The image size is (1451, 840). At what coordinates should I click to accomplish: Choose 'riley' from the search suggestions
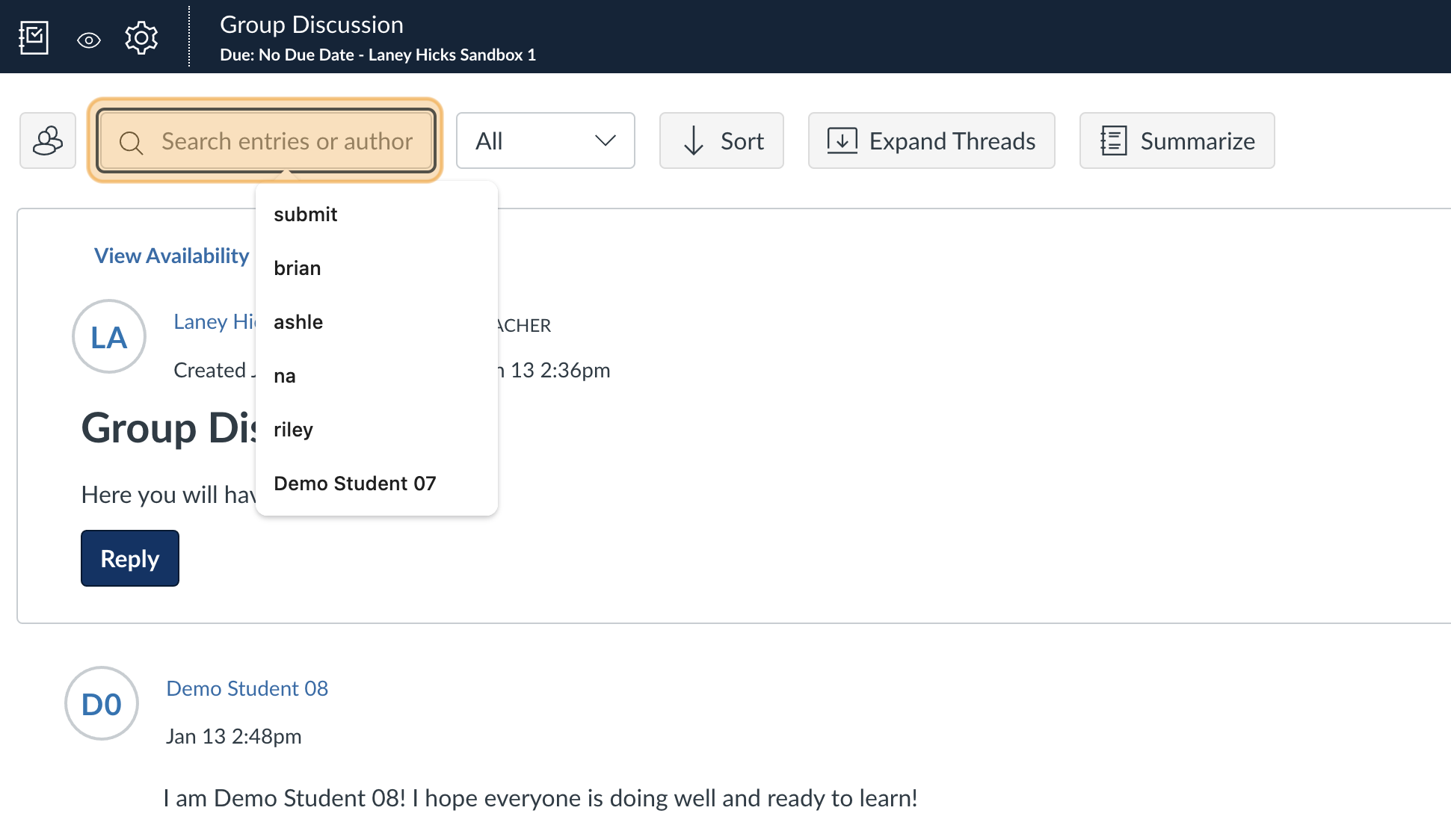pyautogui.click(x=292, y=429)
